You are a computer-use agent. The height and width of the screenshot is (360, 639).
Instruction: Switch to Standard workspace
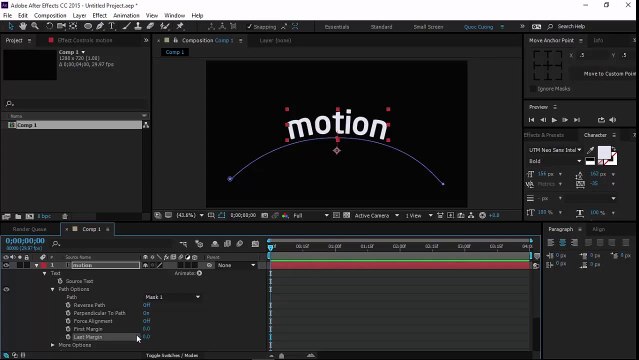[381, 27]
